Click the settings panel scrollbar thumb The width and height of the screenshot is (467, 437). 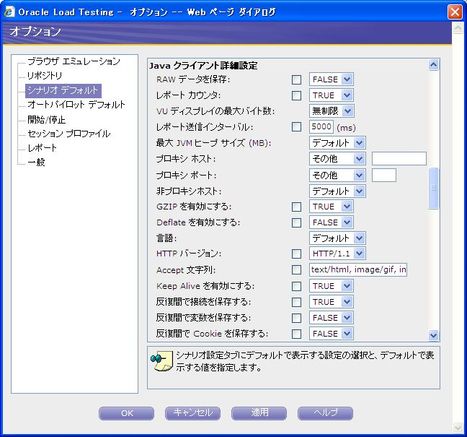pyautogui.click(x=433, y=189)
